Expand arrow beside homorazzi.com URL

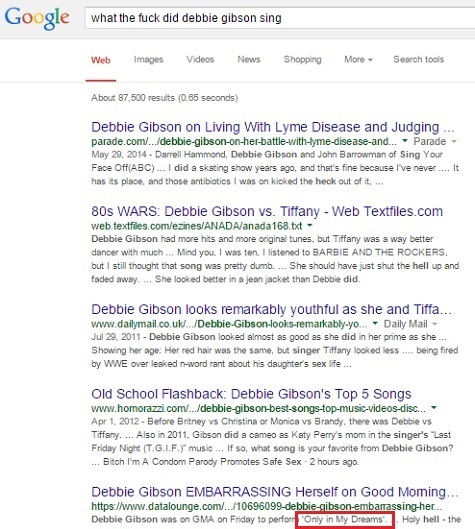click(434, 408)
